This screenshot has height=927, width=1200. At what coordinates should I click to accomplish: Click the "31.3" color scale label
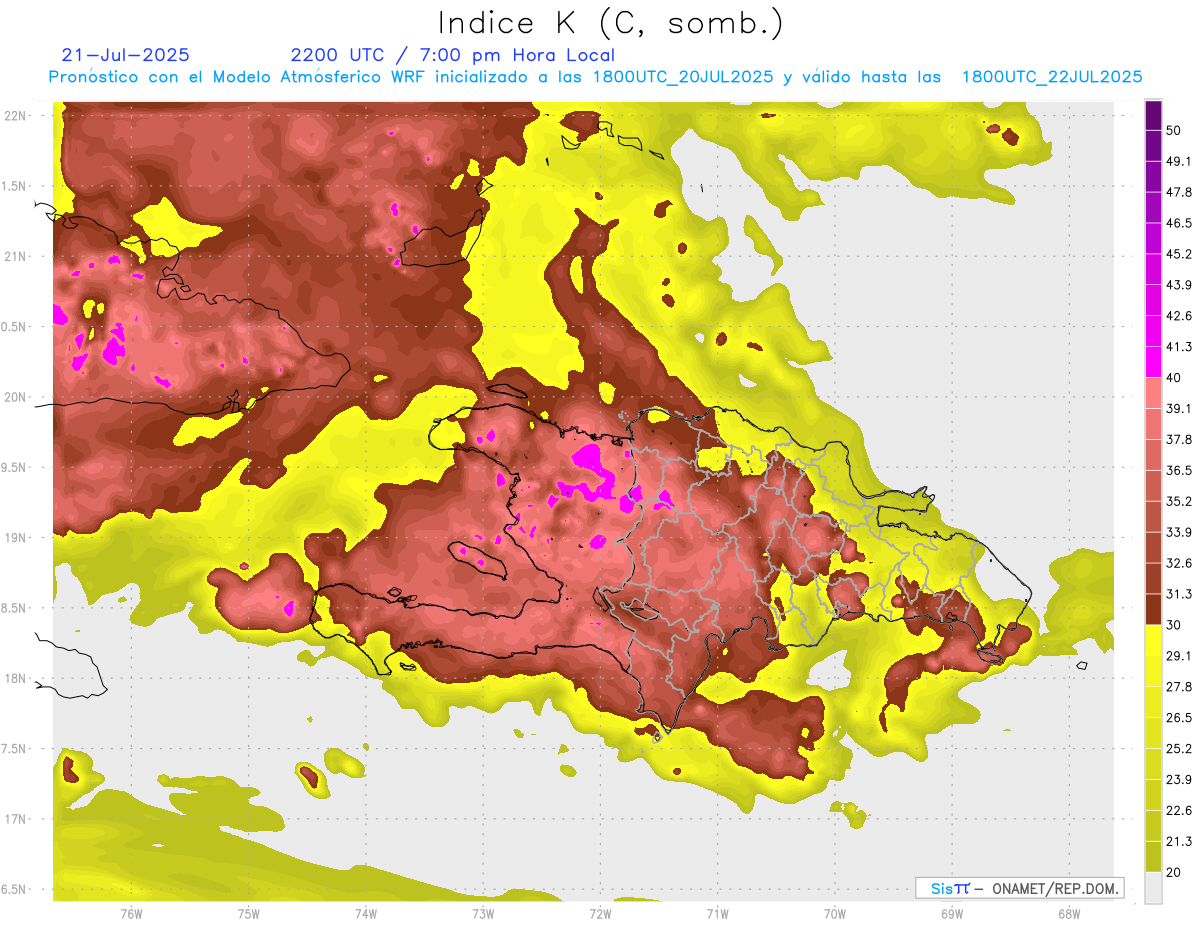tap(1179, 594)
